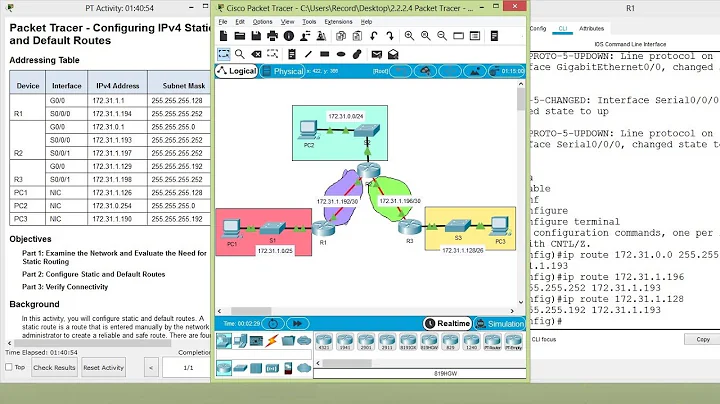Switch to Realtime mode
This screenshot has height=404, width=720.
(447, 323)
